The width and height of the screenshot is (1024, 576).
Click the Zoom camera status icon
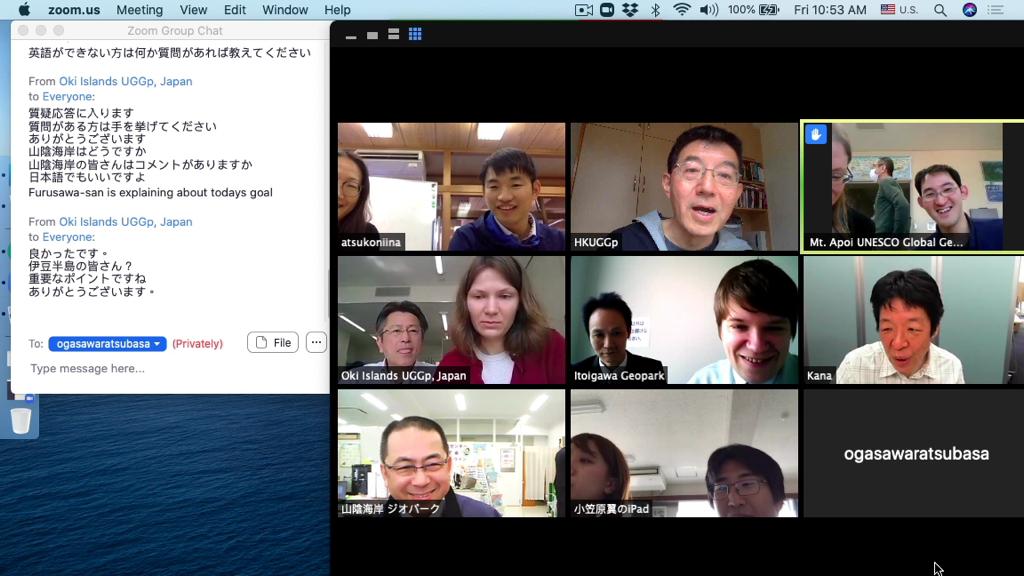(x=607, y=10)
